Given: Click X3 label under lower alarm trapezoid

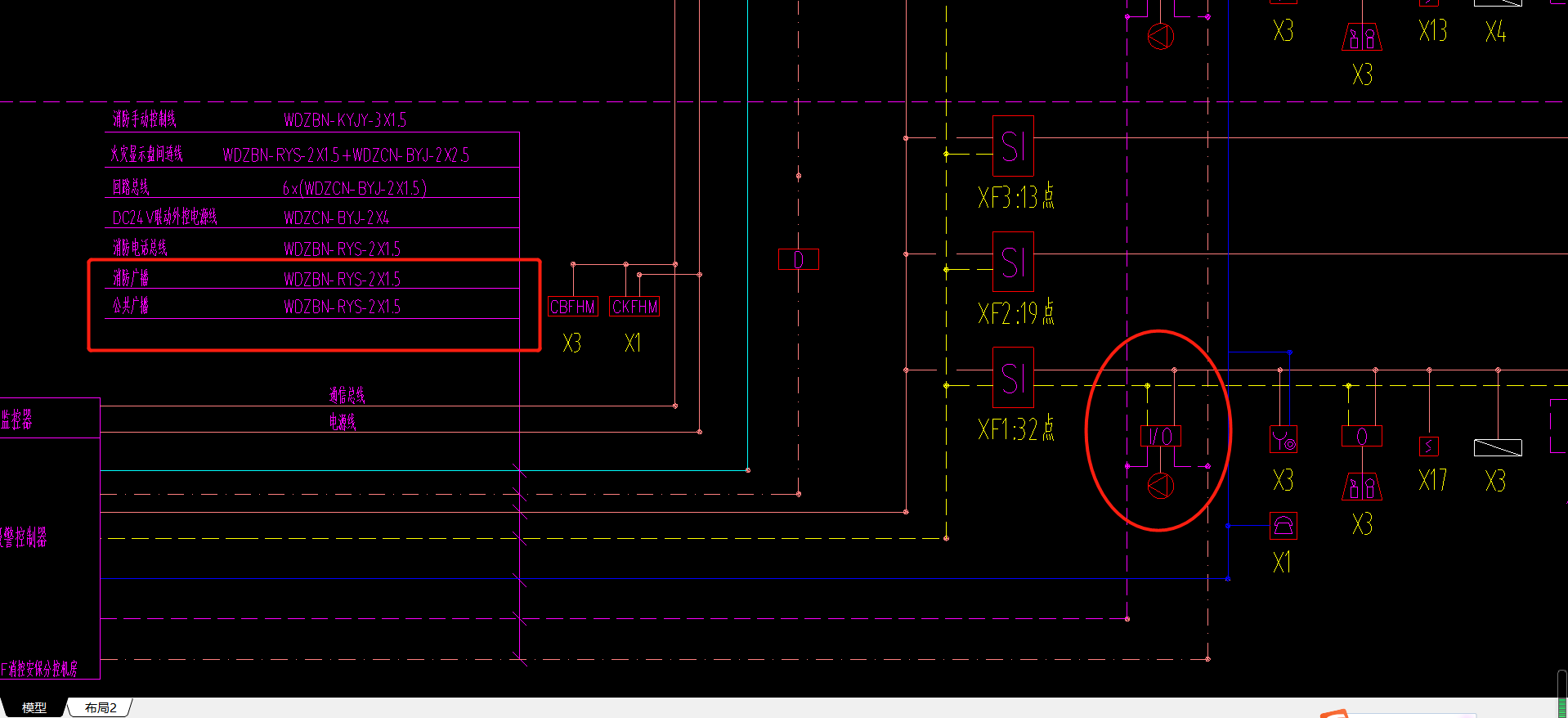Looking at the screenshot, I should 1362,524.
